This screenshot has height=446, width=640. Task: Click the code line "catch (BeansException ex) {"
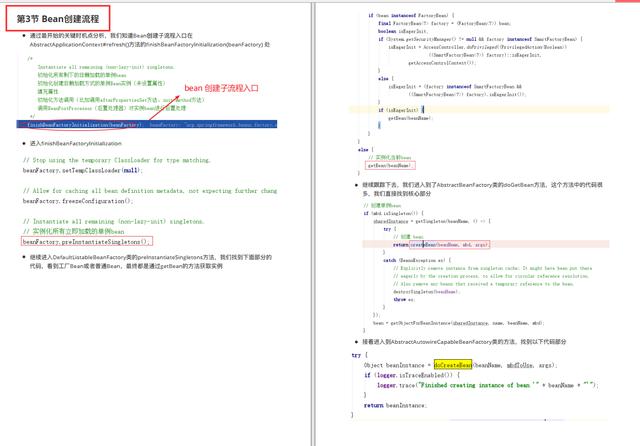(x=417, y=260)
